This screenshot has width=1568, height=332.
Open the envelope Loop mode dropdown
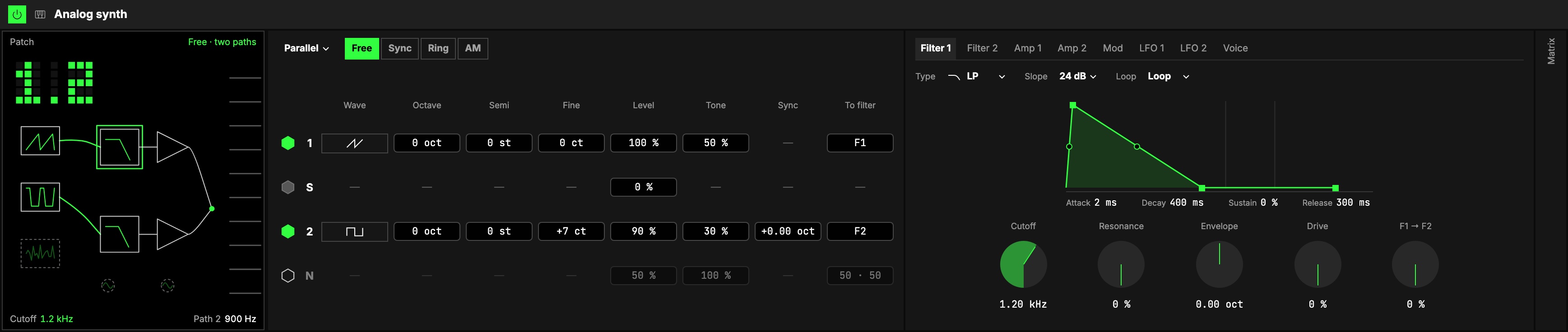[1168, 77]
